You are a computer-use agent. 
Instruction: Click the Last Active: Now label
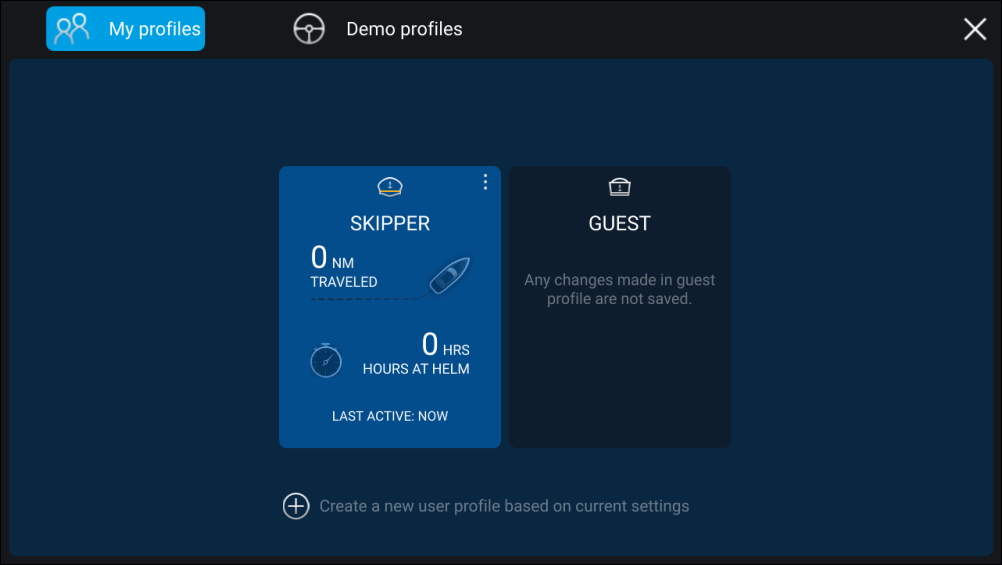pyautogui.click(x=389, y=416)
